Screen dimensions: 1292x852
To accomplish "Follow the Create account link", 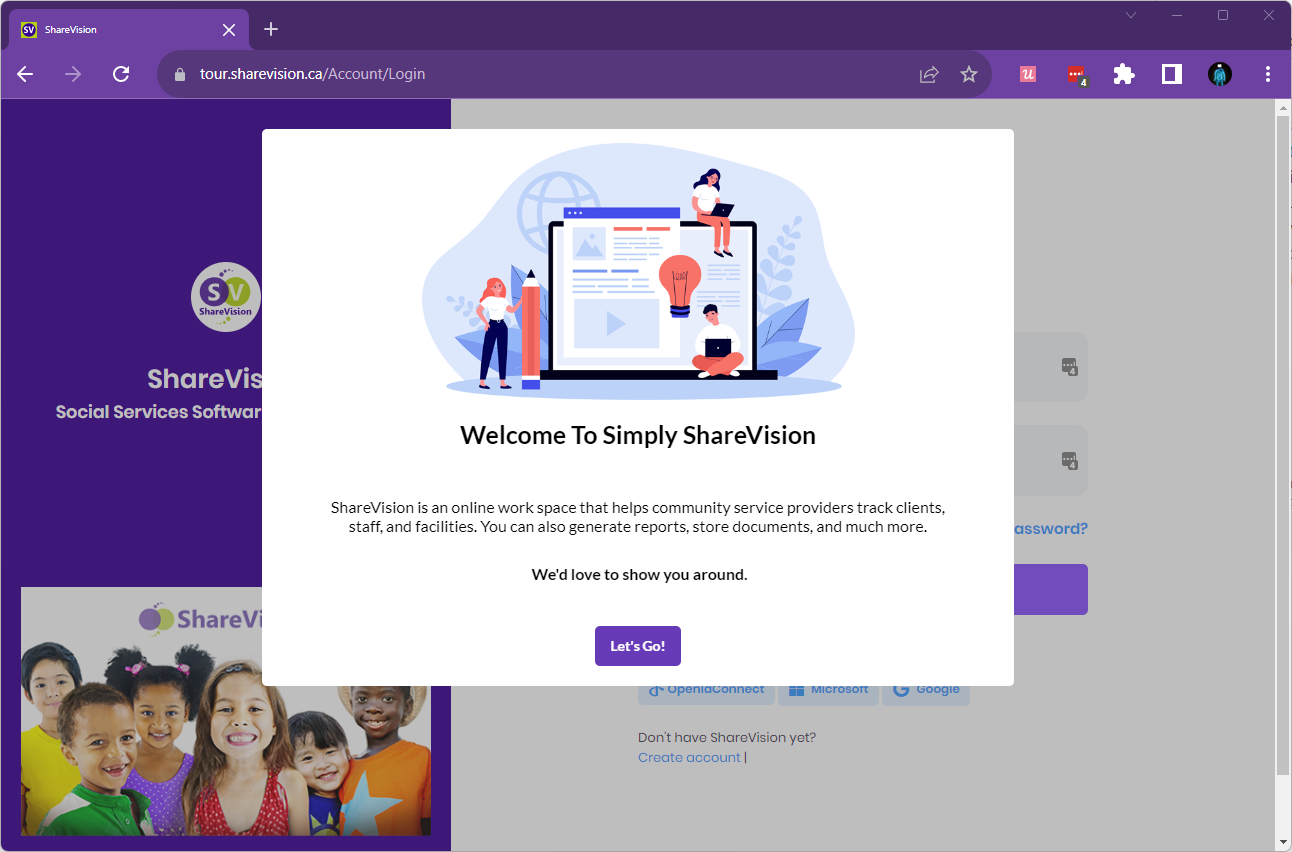I will [x=689, y=757].
